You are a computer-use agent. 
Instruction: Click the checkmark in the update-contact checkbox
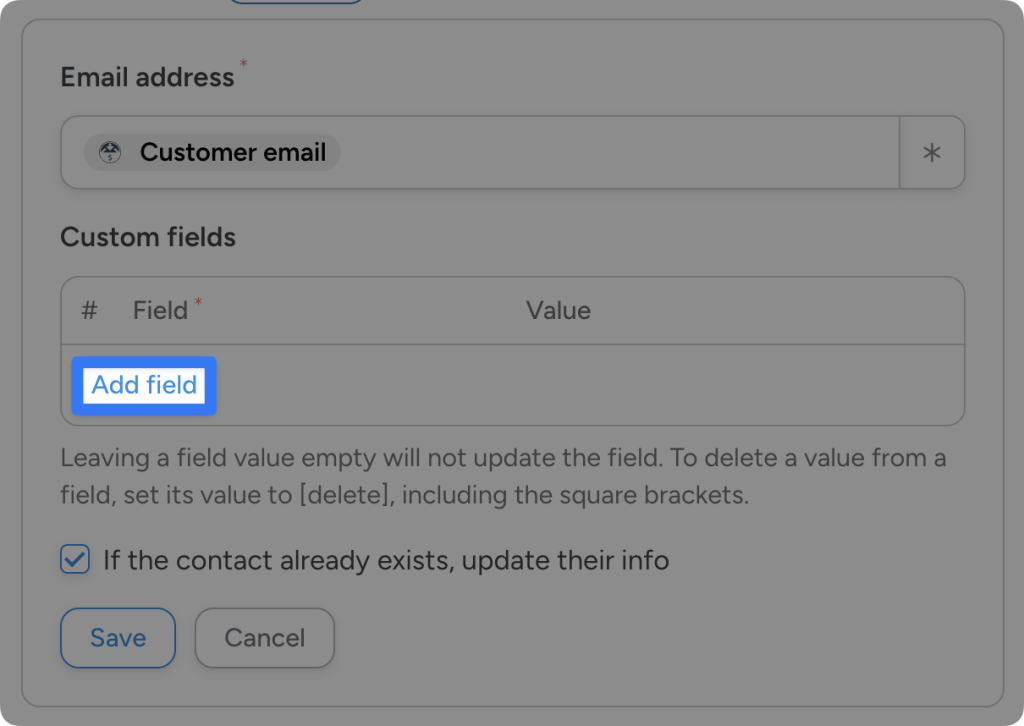[x=74, y=560]
